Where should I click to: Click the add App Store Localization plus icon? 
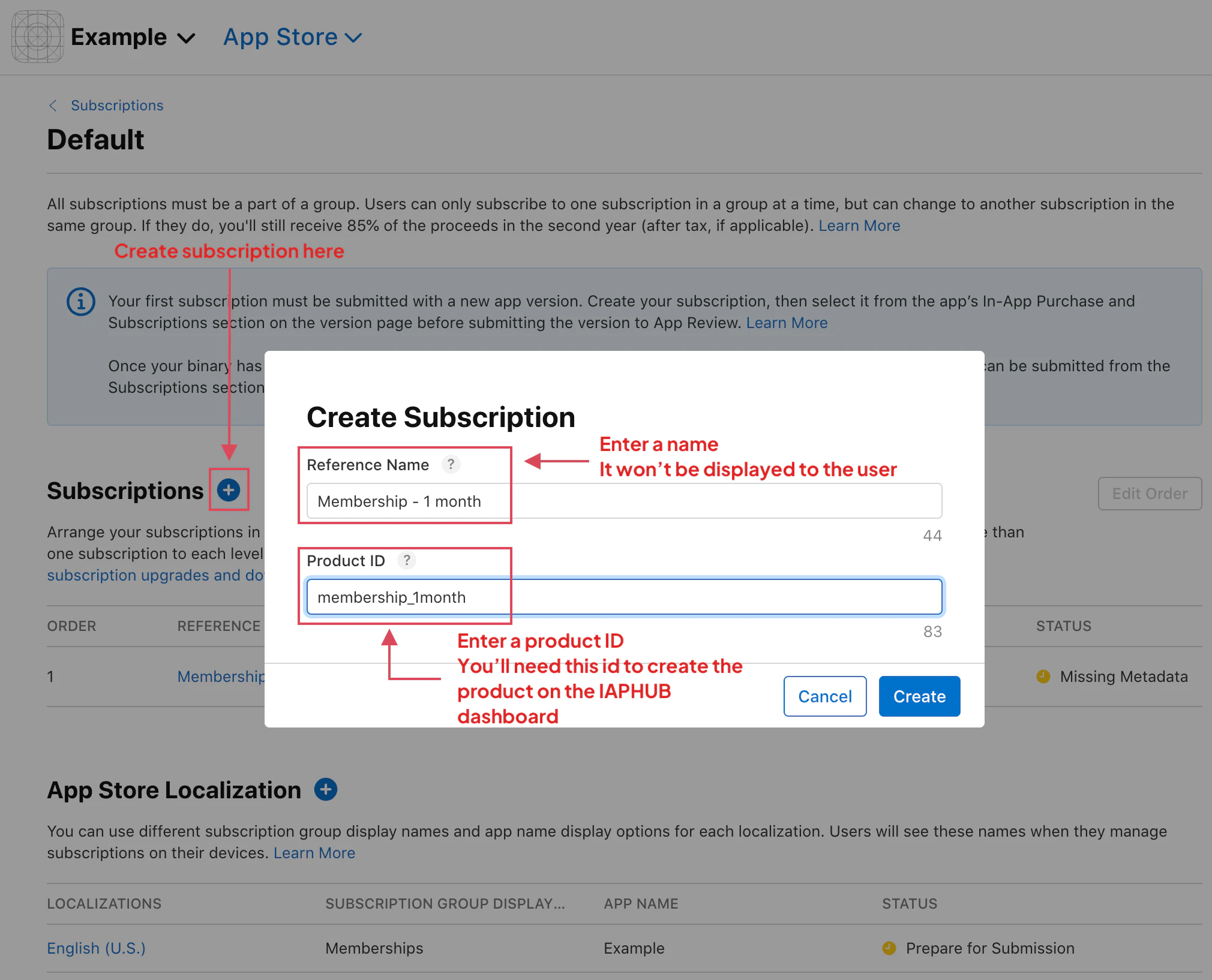325,789
